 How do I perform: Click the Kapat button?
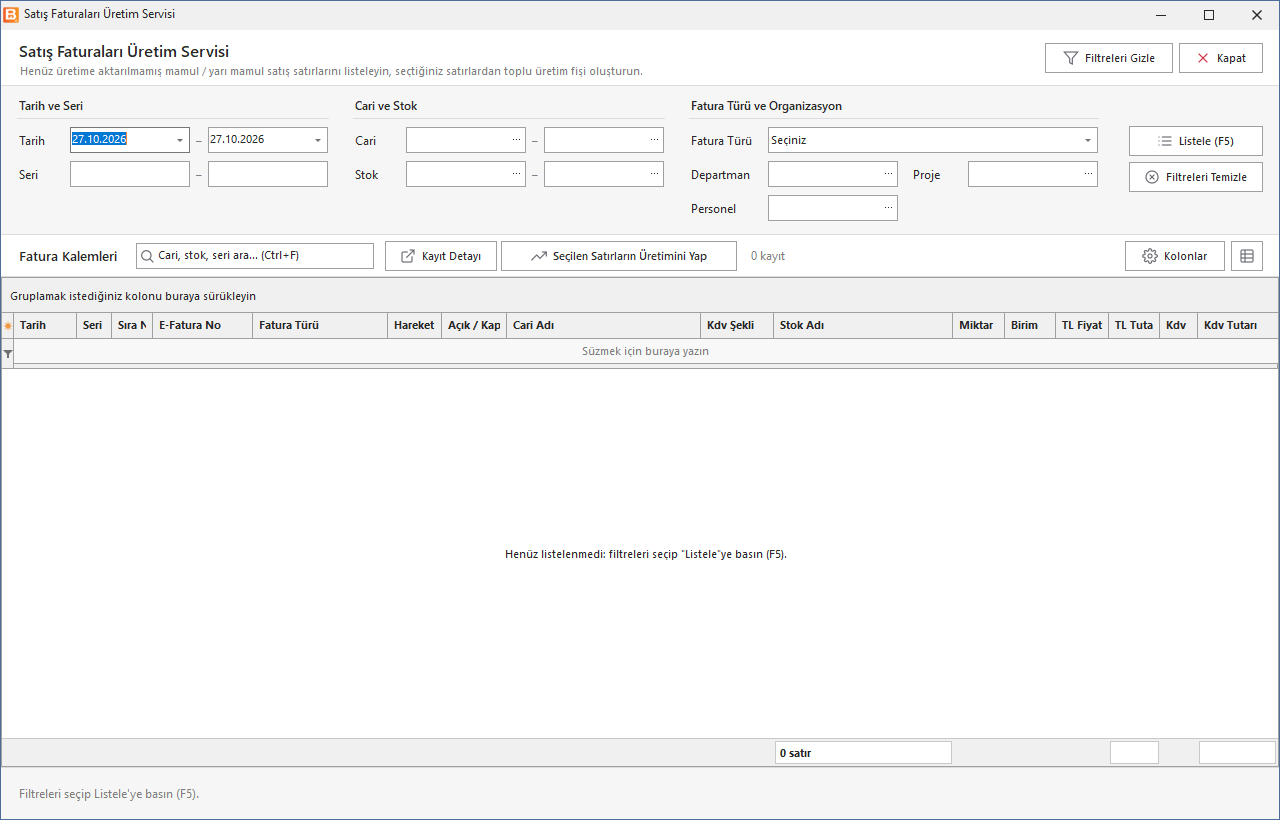tap(1221, 58)
